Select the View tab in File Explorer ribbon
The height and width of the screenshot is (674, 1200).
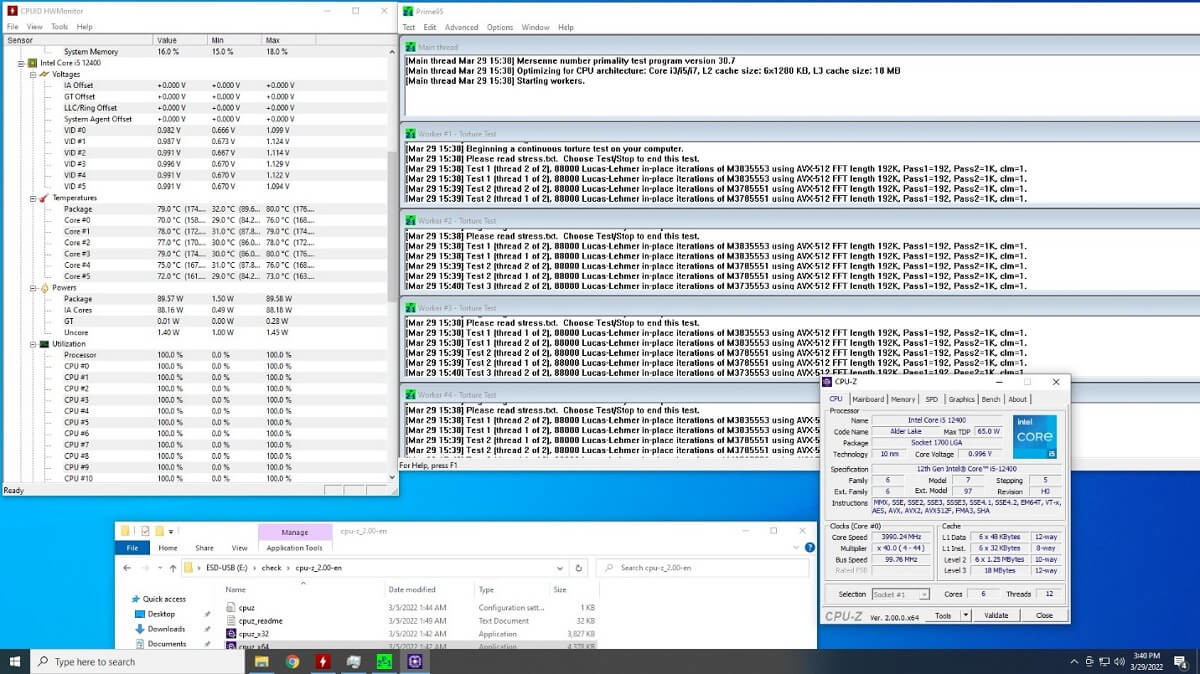click(x=239, y=548)
